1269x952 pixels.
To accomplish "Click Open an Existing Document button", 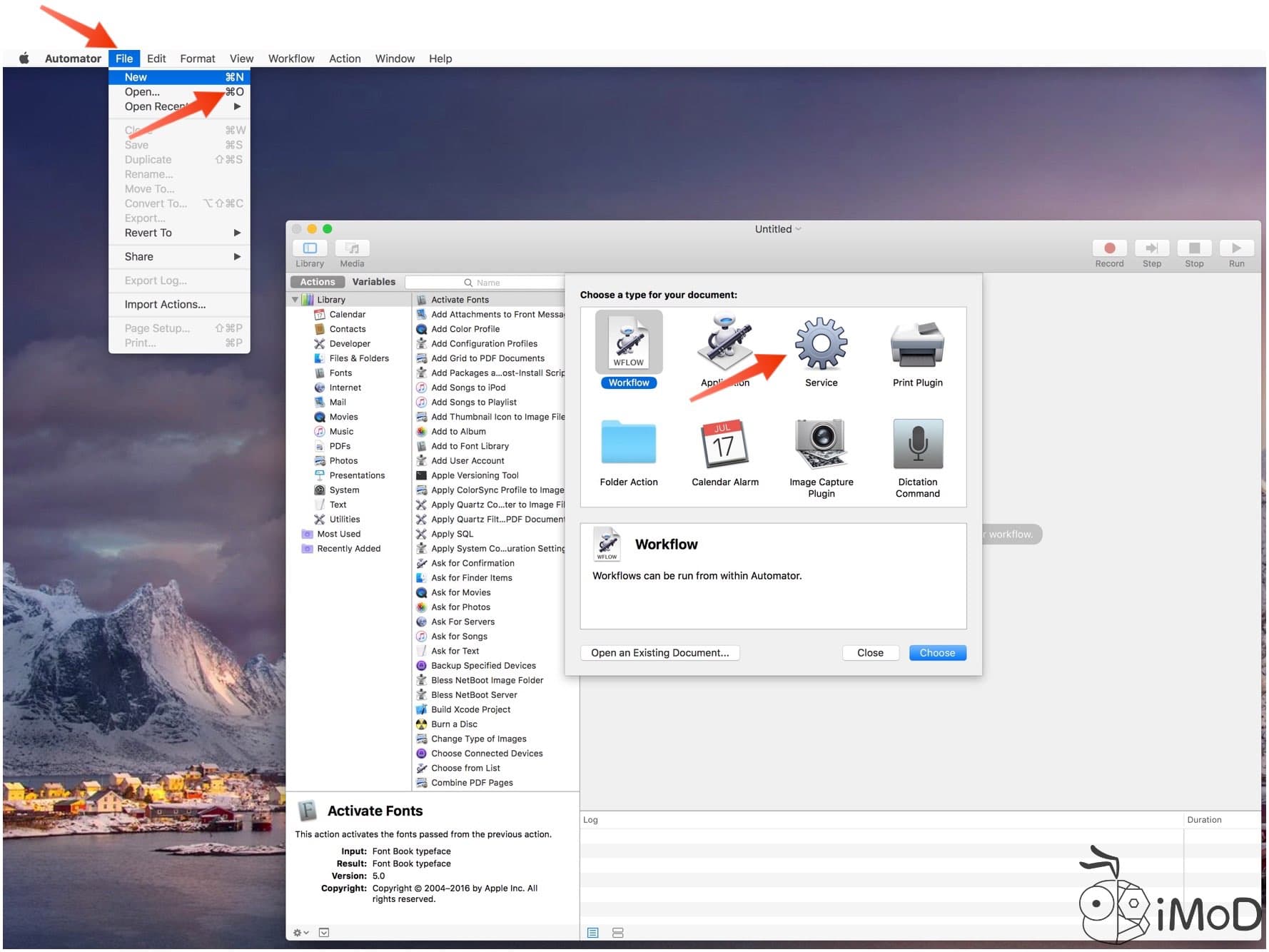I will (x=659, y=652).
